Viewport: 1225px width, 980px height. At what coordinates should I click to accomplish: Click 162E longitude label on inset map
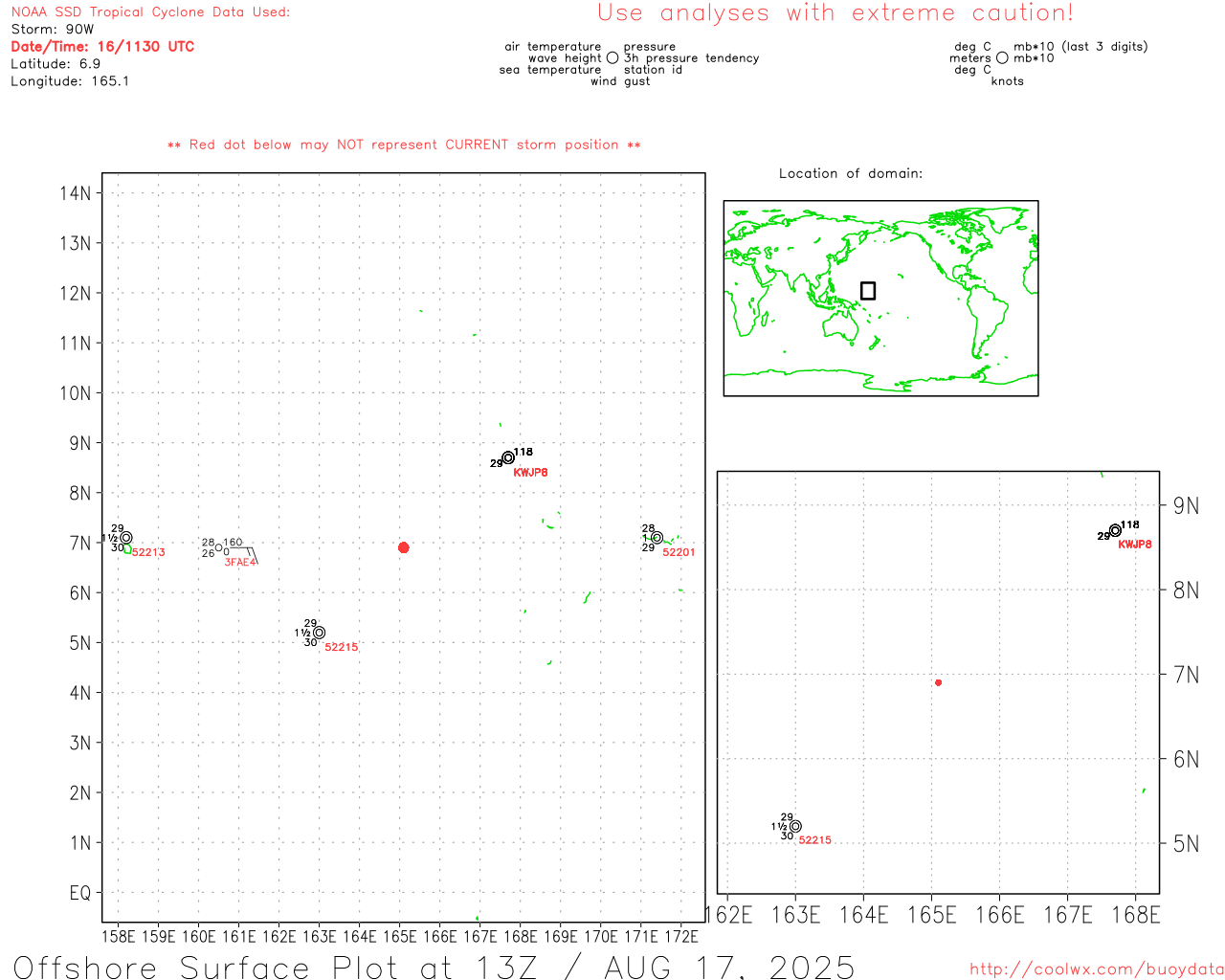[729, 916]
